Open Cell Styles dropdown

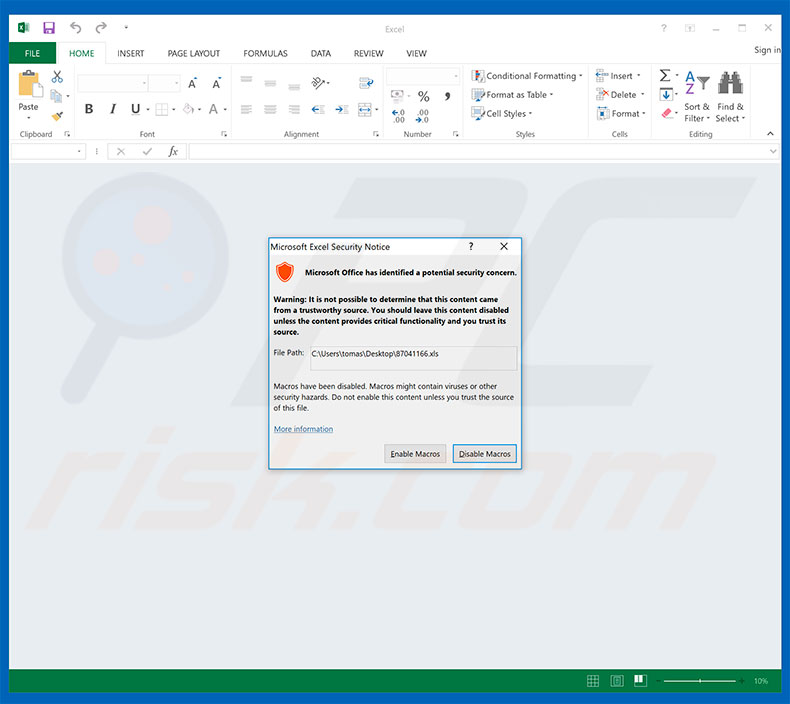click(501, 113)
